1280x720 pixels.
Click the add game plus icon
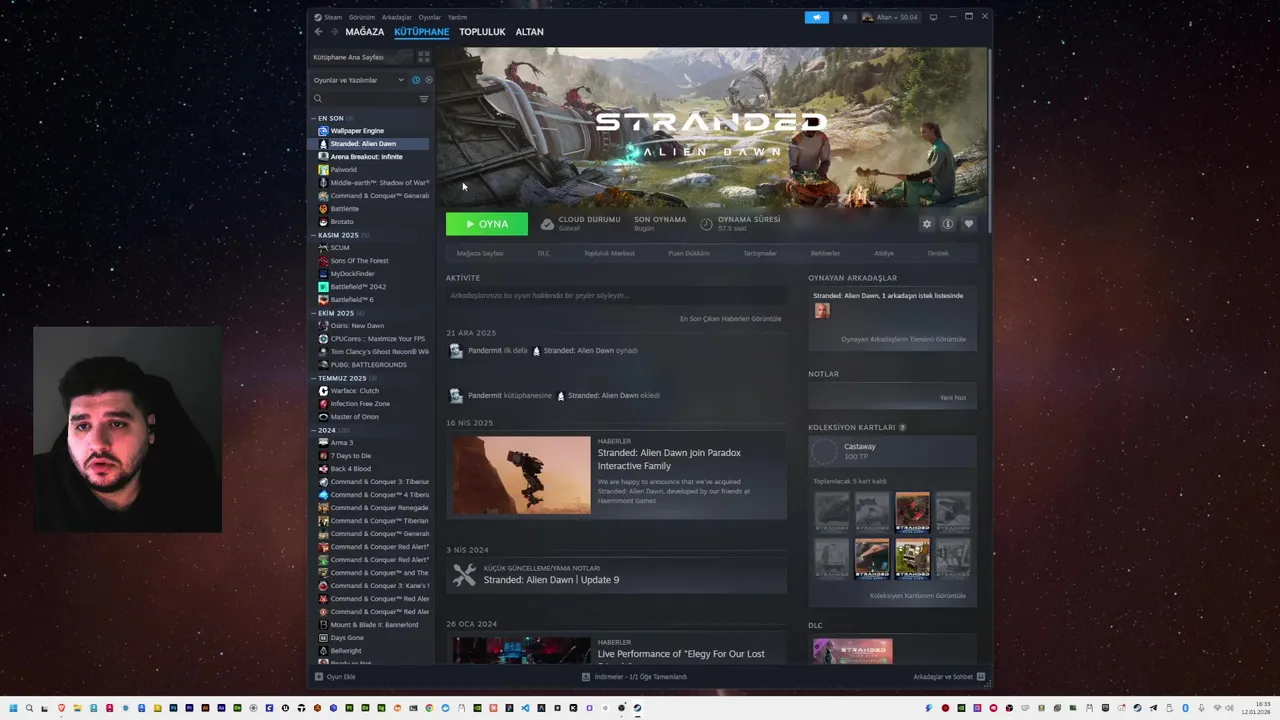pyautogui.click(x=319, y=677)
